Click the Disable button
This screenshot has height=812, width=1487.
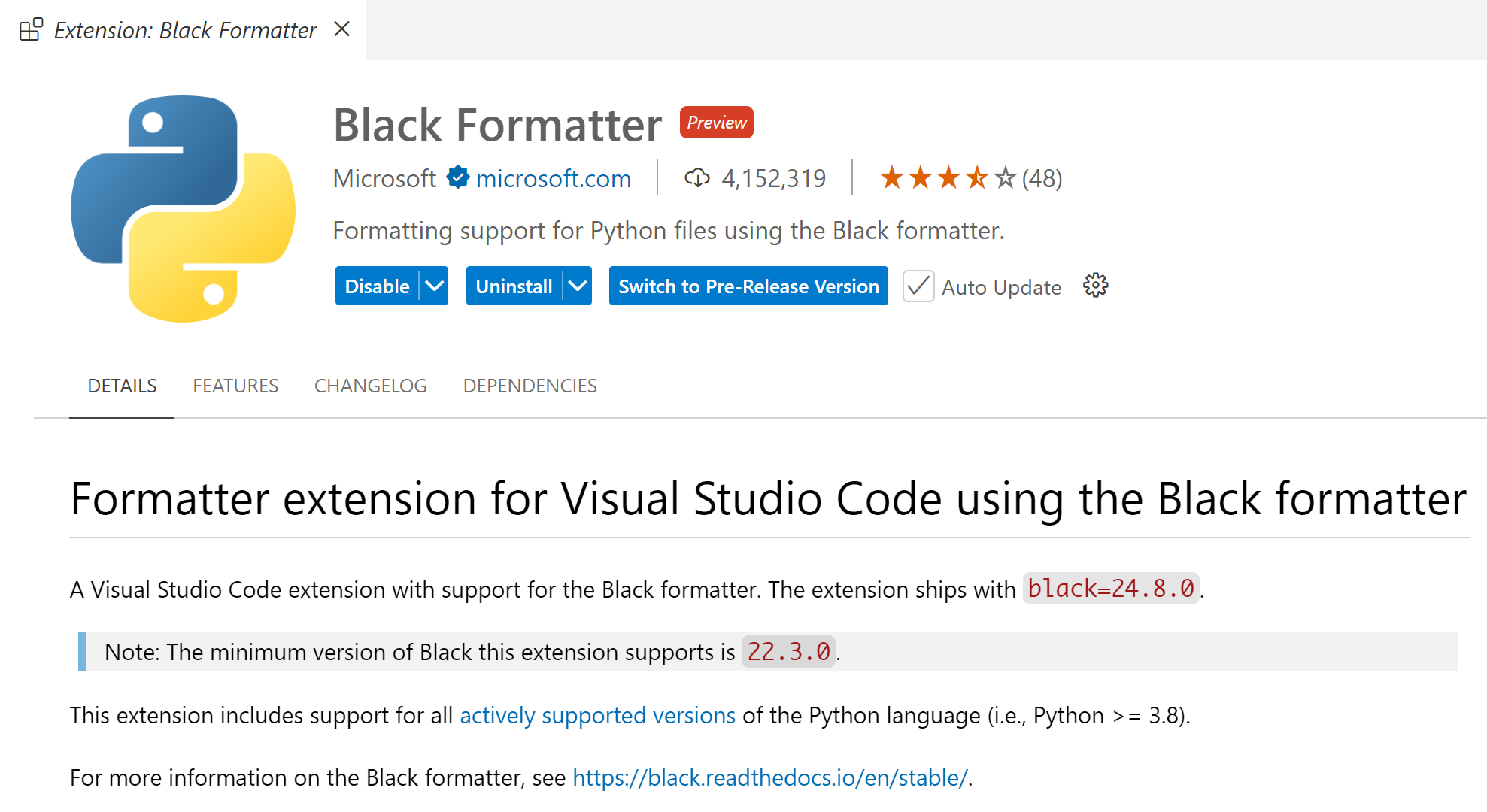(377, 286)
